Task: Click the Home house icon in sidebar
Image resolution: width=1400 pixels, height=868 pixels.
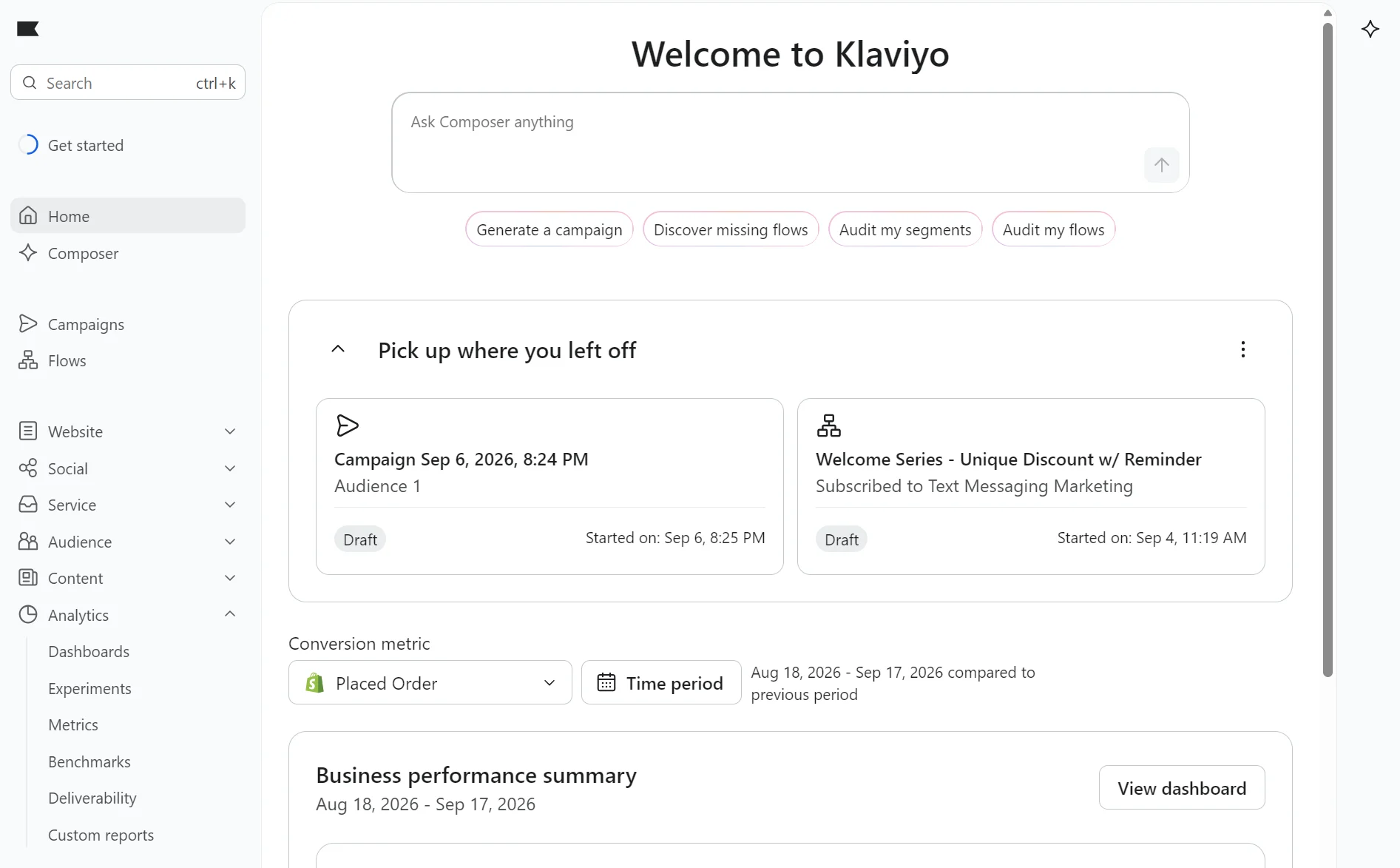Action: coord(28,215)
